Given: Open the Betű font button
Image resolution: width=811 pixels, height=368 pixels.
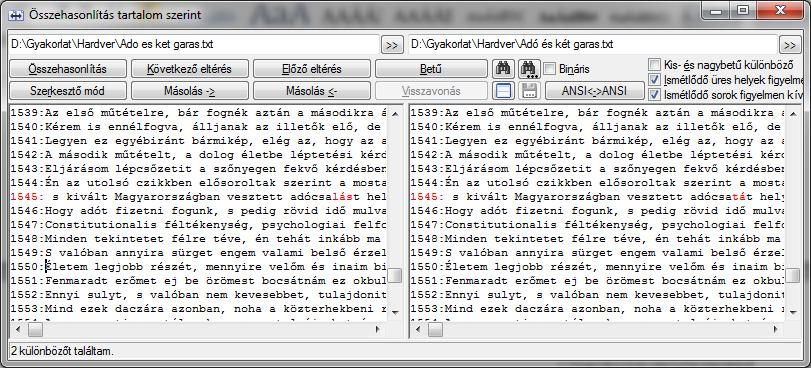Looking at the screenshot, I should point(431,68).
